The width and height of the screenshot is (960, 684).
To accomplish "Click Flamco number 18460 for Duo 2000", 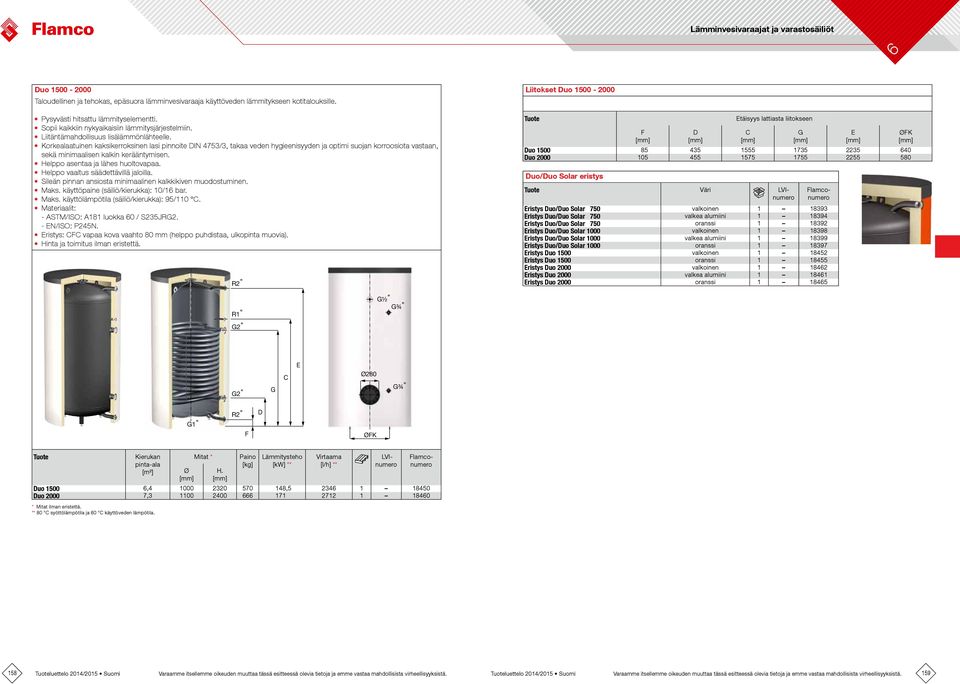I will pyautogui.click(x=421, y=496).
